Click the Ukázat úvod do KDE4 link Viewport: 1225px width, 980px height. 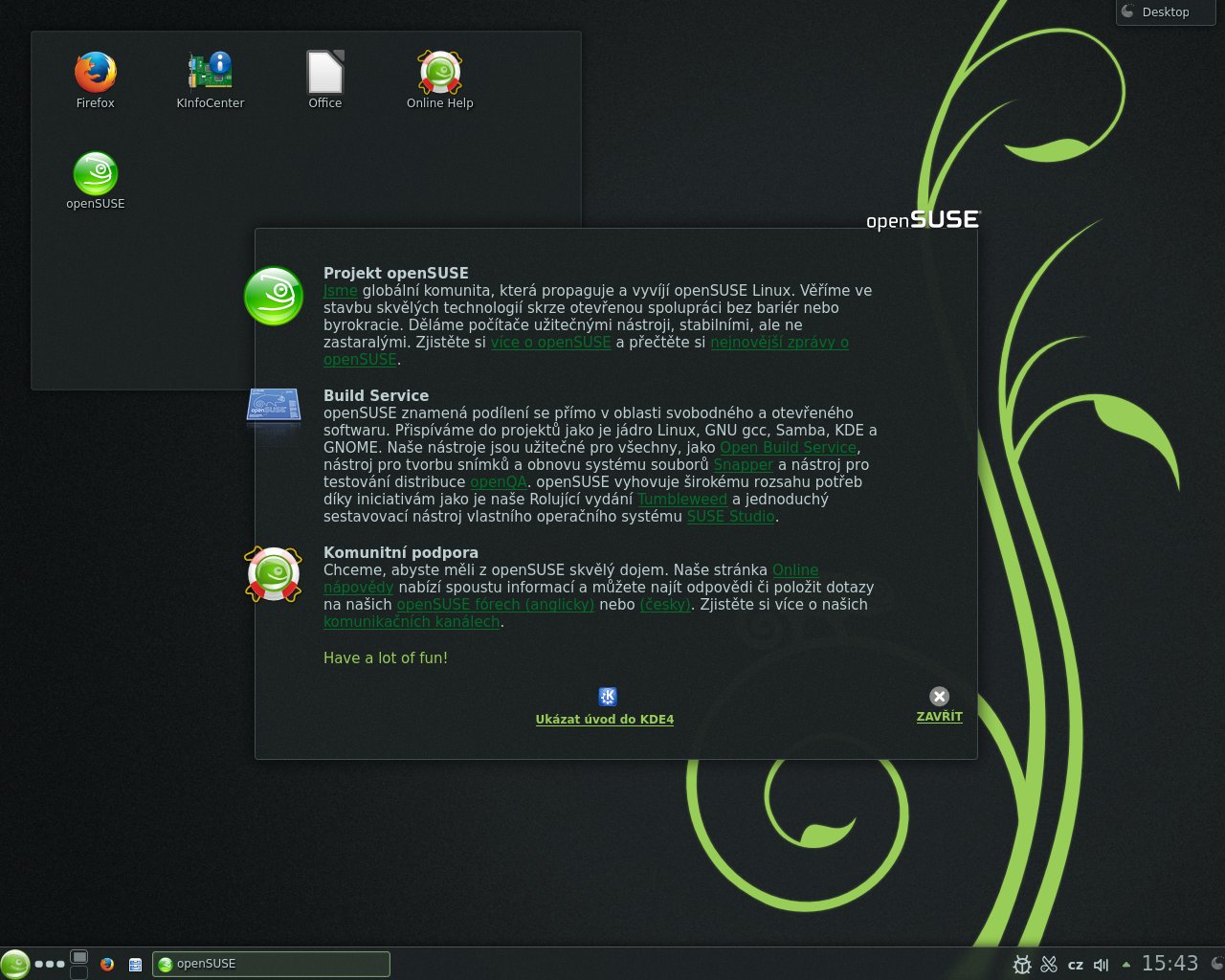pos(605,720)
